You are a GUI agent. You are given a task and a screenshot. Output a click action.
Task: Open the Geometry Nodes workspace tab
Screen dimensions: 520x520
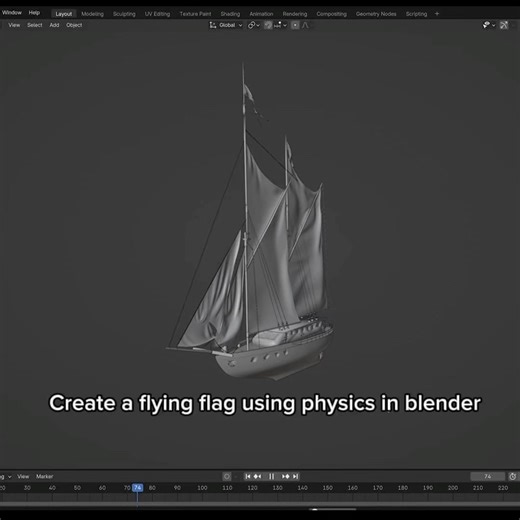[376, 14]
